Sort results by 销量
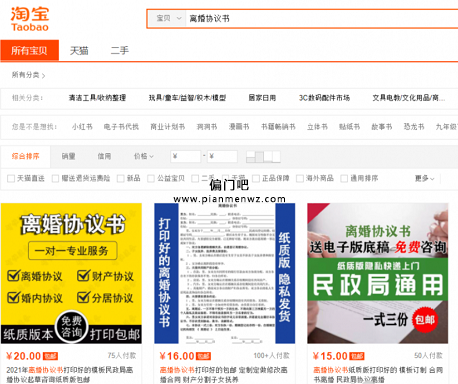The image size is (458, 384). pos(68,156)
